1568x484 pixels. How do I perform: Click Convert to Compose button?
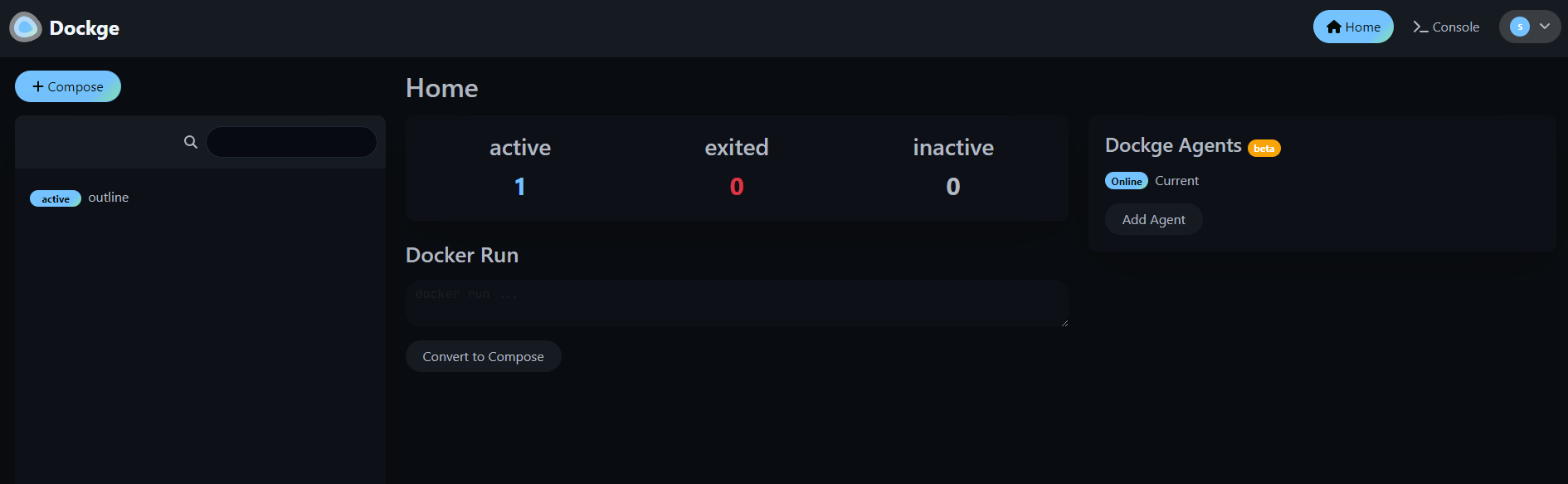(x=483, y=356)
